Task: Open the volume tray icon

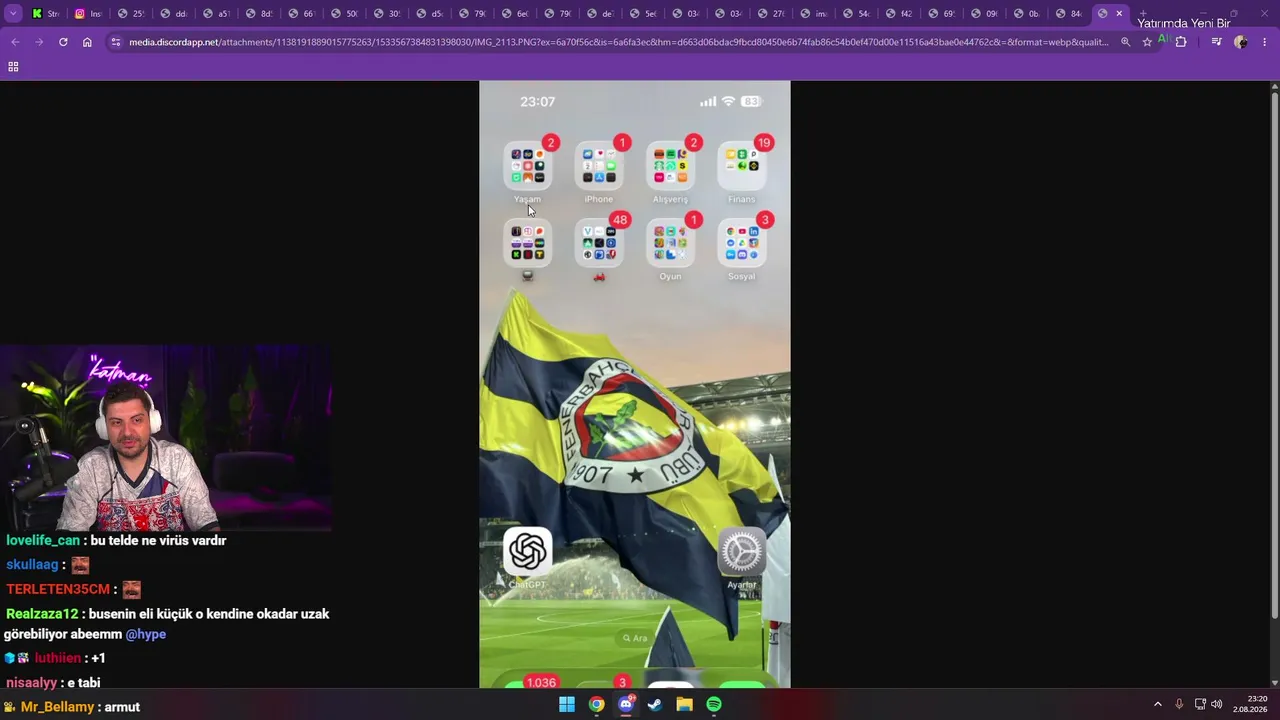Action: tap(1217, 705)
